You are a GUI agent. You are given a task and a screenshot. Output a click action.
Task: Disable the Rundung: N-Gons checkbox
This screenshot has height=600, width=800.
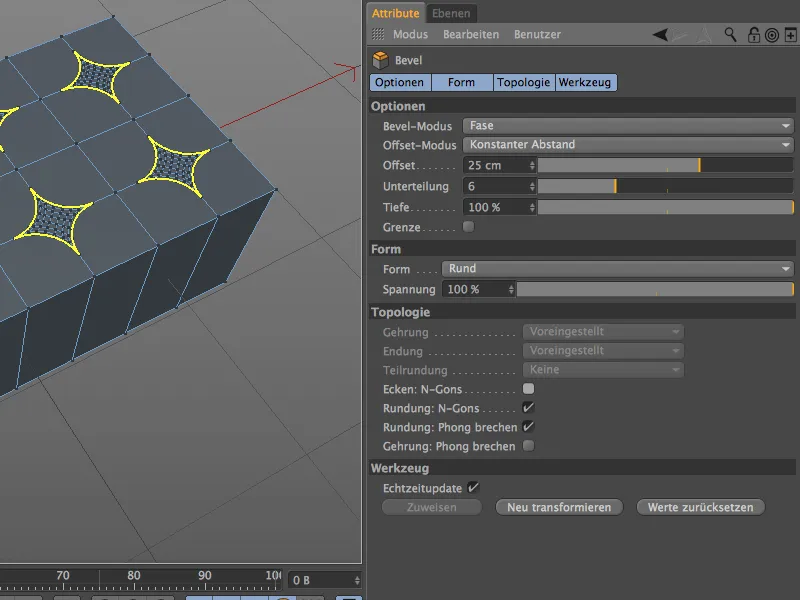(529, 408)
